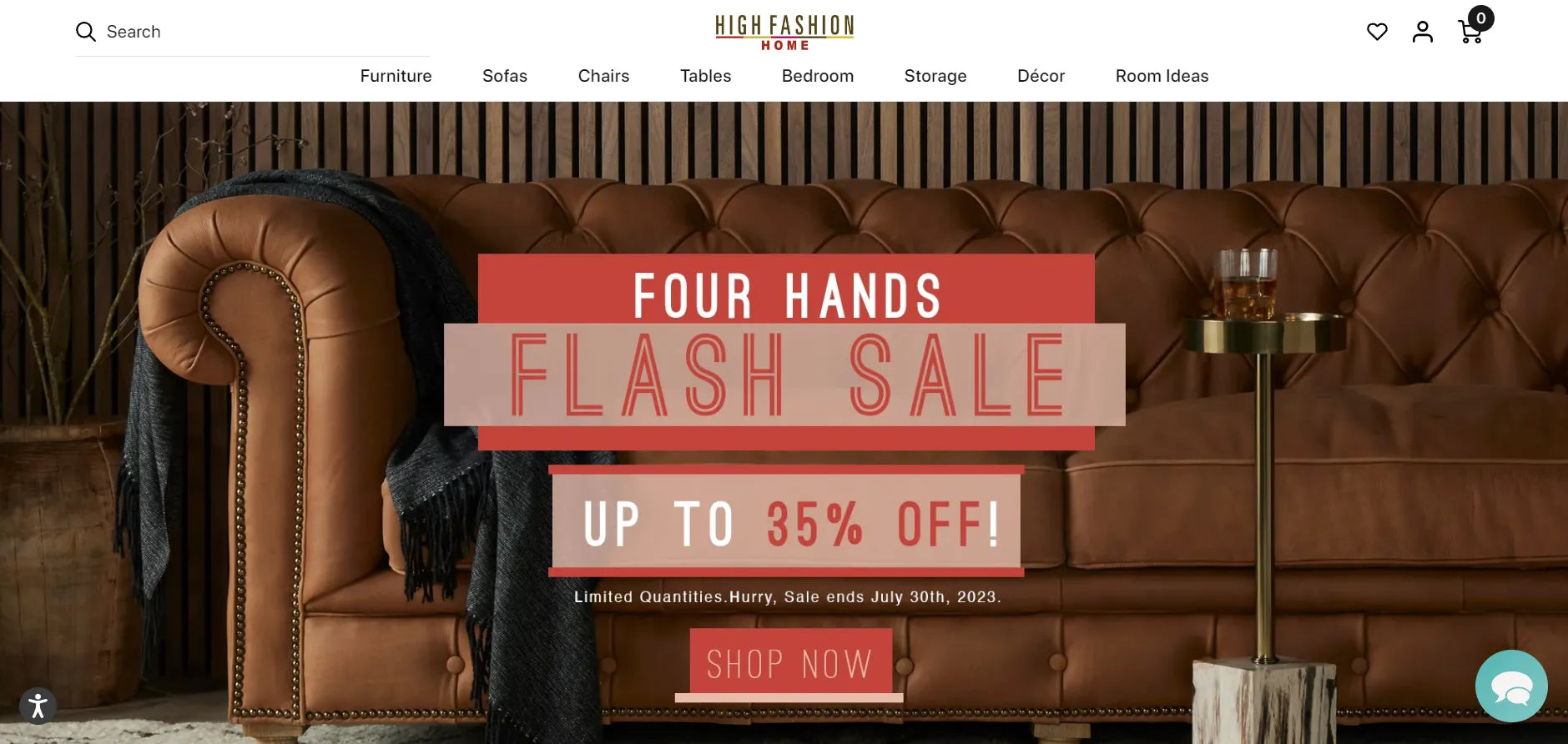The height and width of the screenshot is (744, 1568).
Task: Open the Décor menu
Action: click(x=1041, y=76)
